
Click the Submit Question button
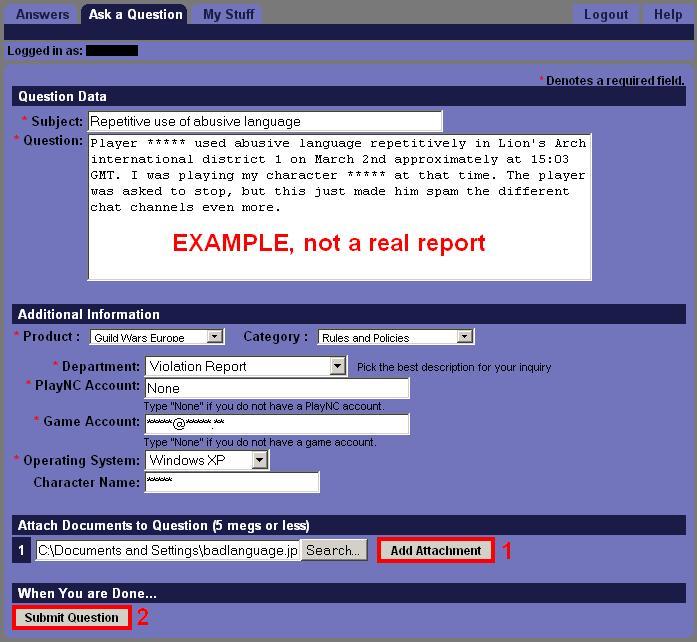(72, 618)
